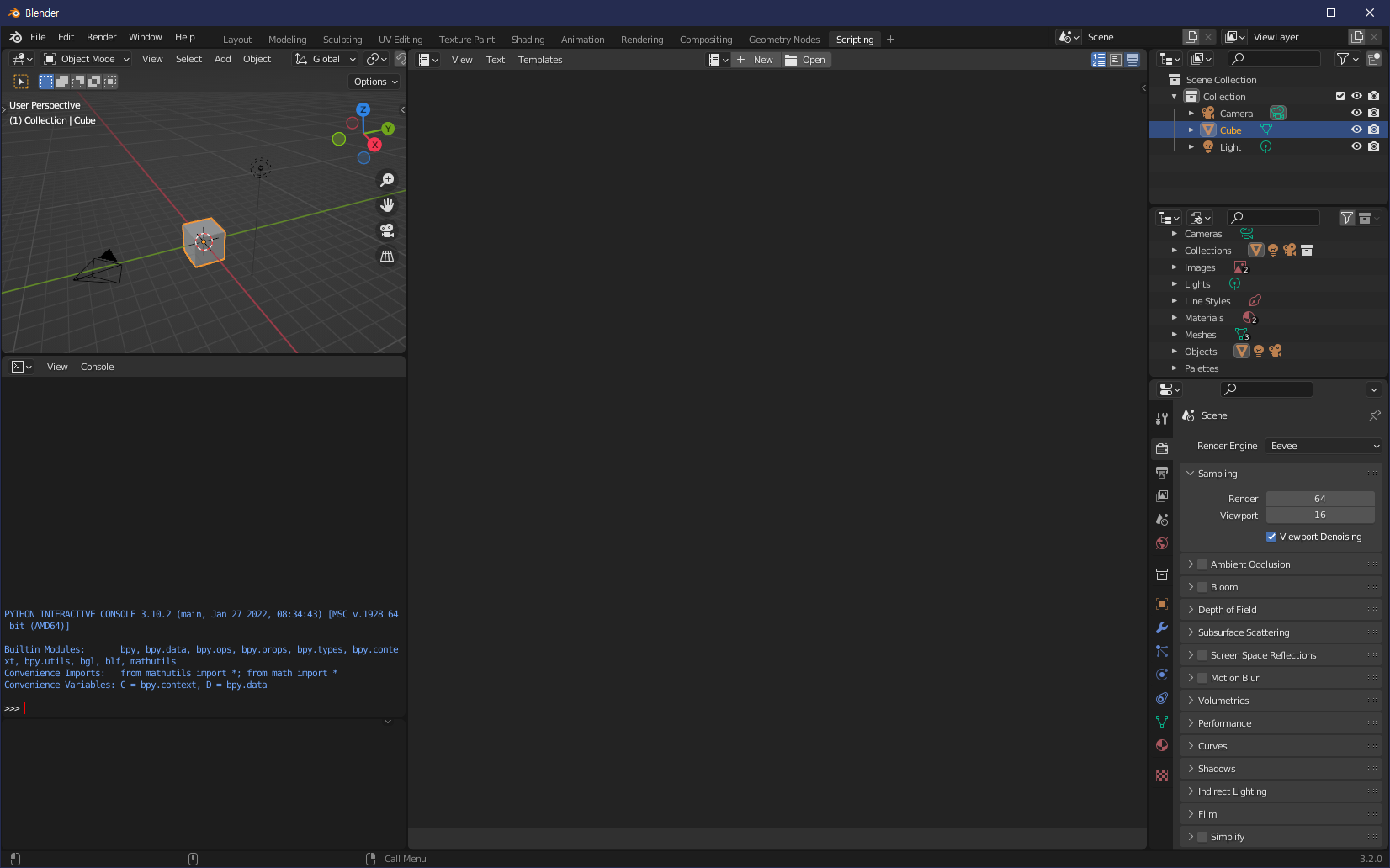This screenshot has height=868, width=1390.
Task: Open the Modifier properties wrench tab
Action: pos(1162,627)
